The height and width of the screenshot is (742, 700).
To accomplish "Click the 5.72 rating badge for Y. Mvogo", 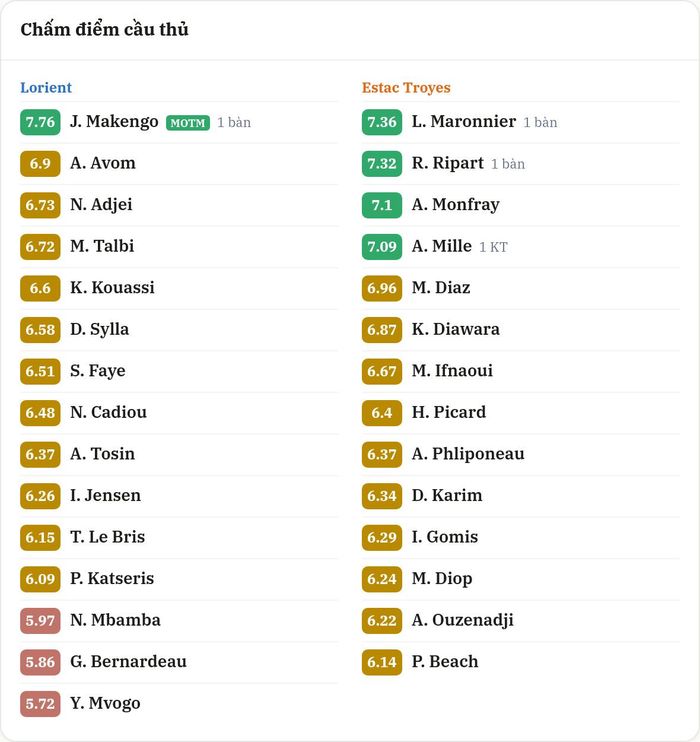I will click(40, 704).
